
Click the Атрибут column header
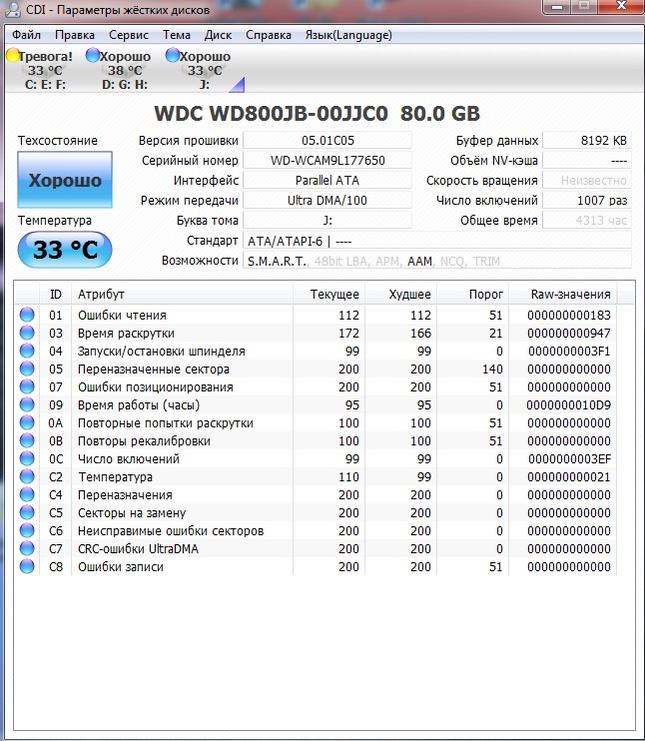click(182, 294)
